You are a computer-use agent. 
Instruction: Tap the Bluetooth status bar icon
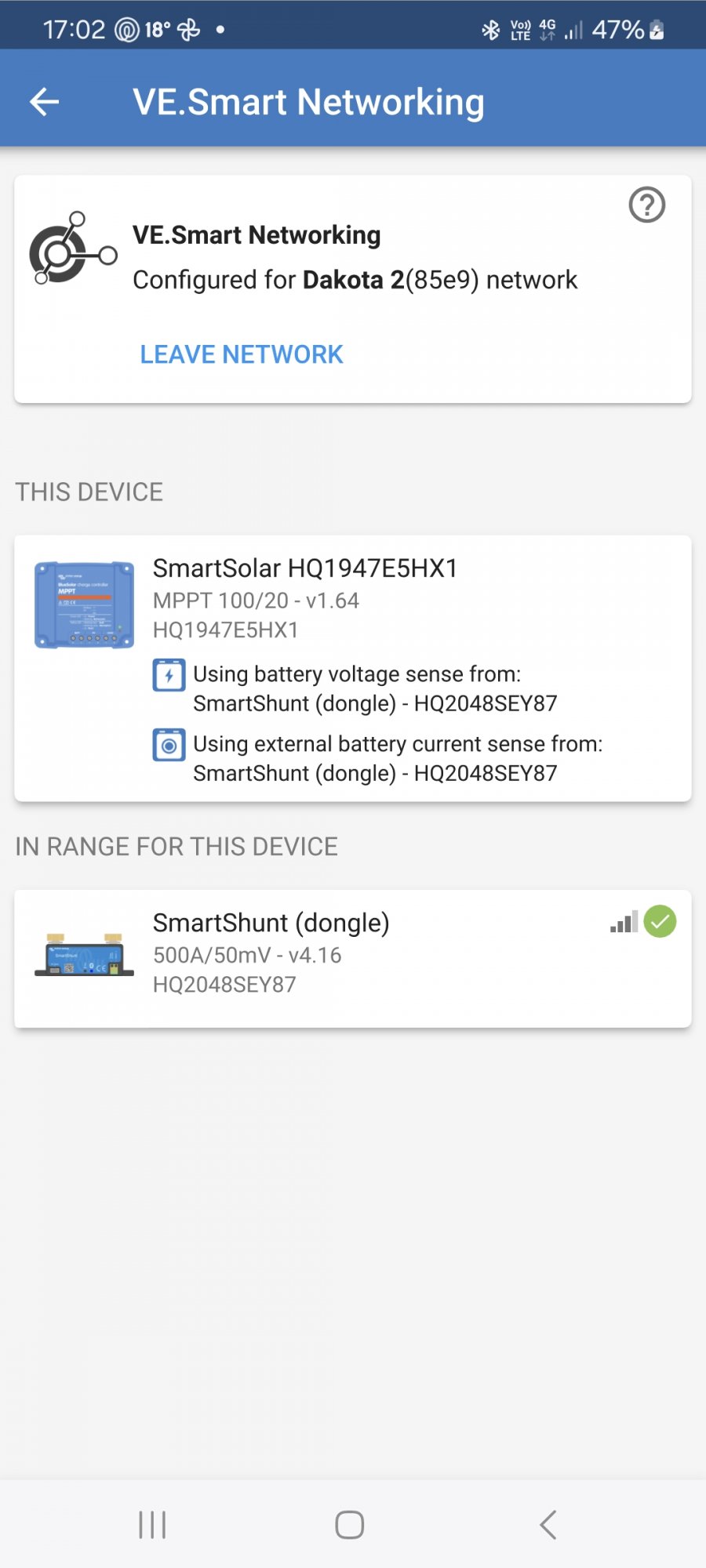coord(491,30)
